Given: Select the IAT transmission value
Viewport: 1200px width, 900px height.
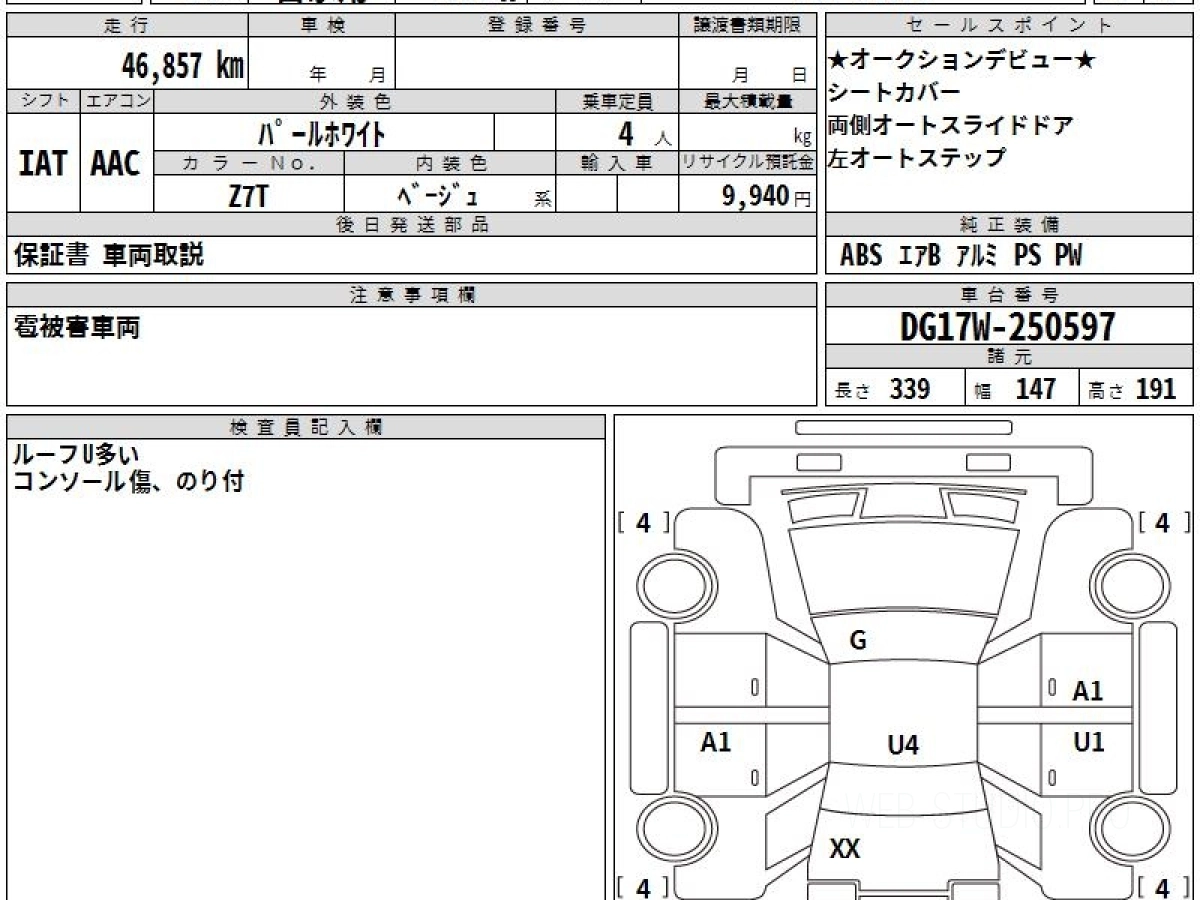Looking at the screenshot, I should [x=43, y=163].
